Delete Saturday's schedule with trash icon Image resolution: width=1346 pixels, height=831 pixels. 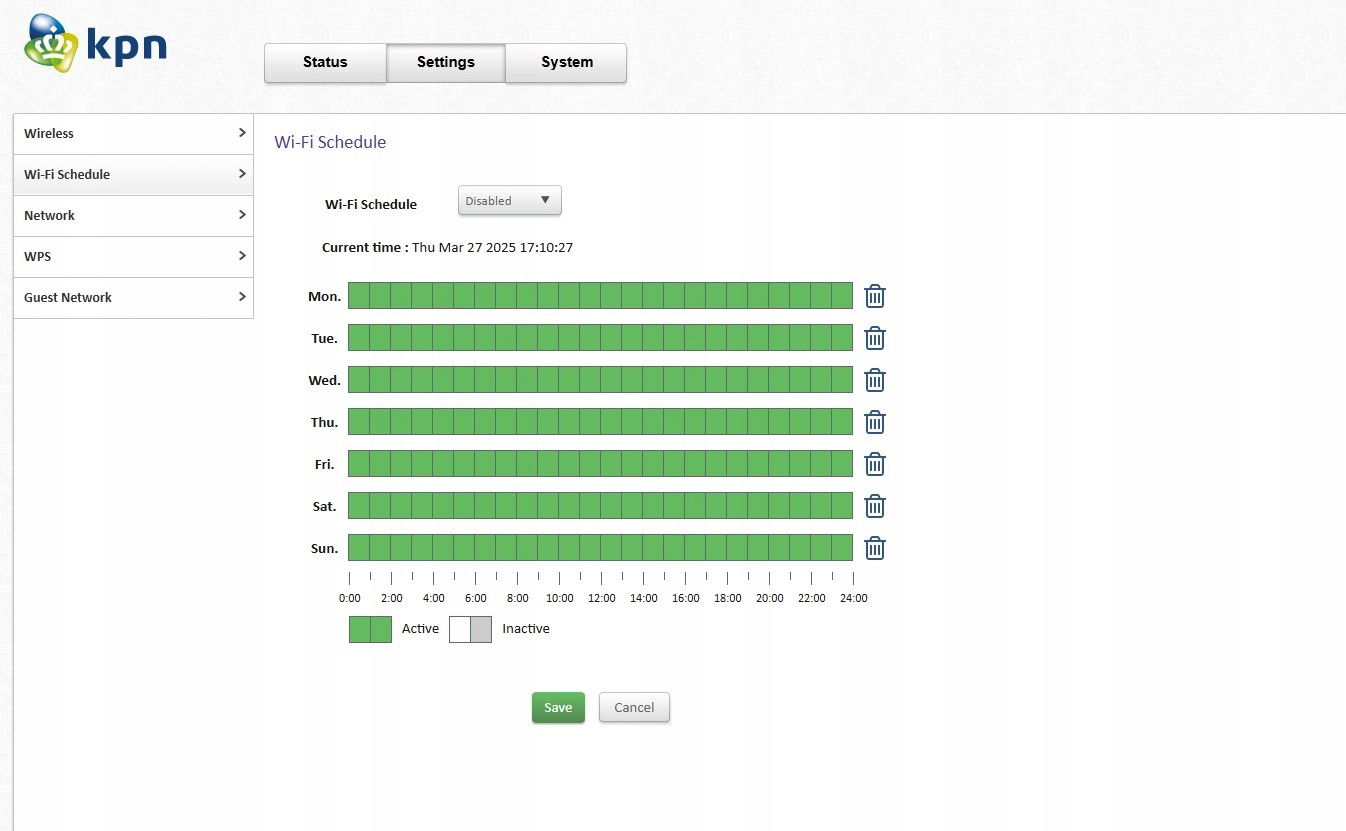point(875,506)
